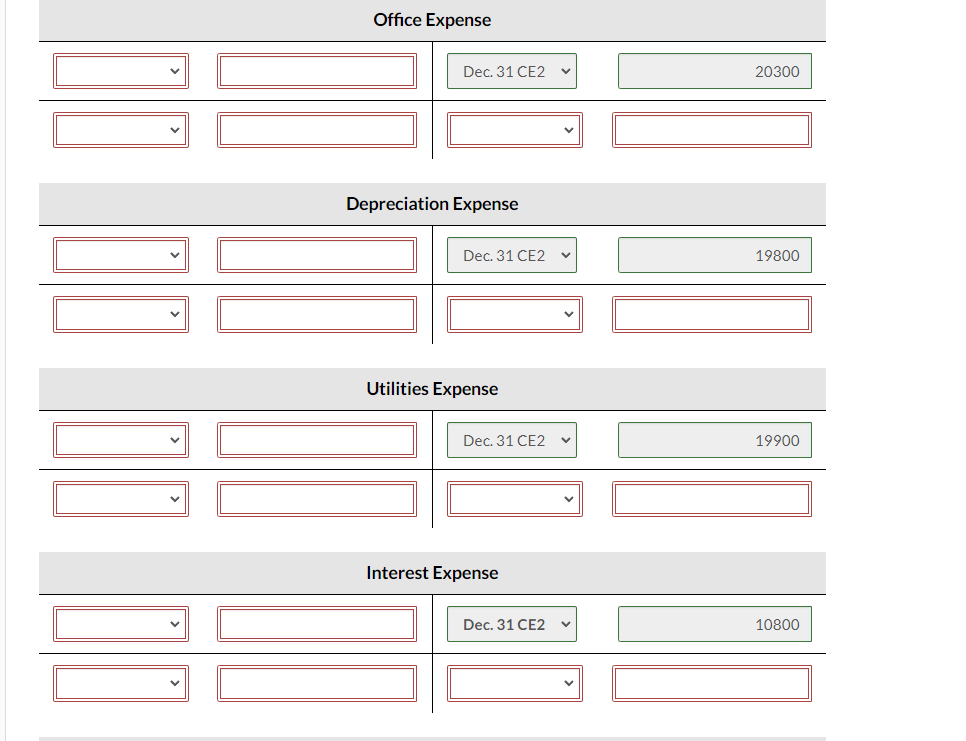Expand the empty credit-side date dropdown in Utilities Expense
Screen dimensions: 966x741
coord(514,498)
